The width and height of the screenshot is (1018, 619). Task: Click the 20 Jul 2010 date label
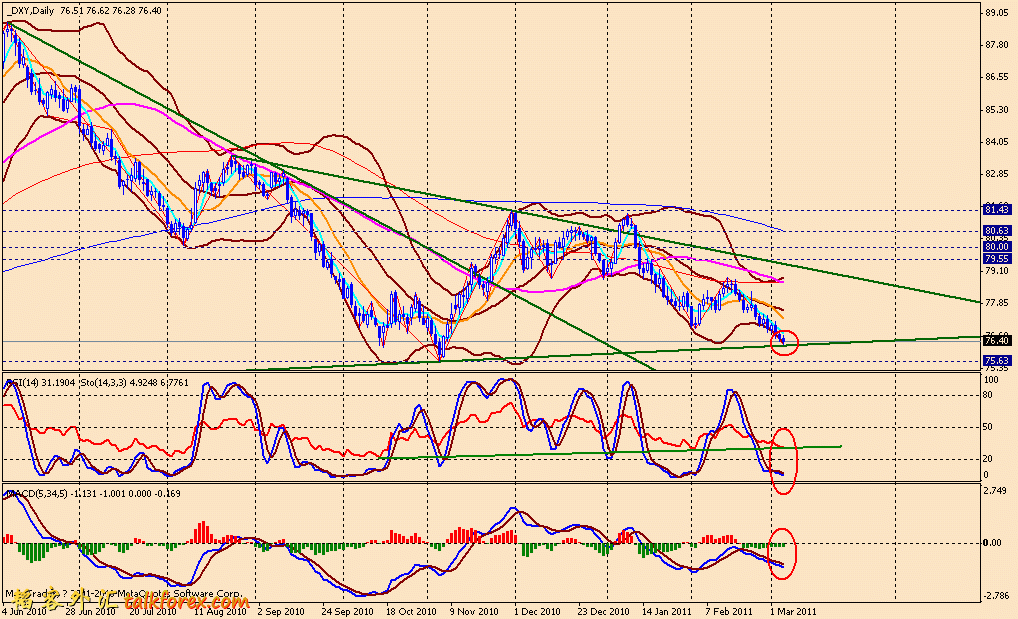point(153,612)
